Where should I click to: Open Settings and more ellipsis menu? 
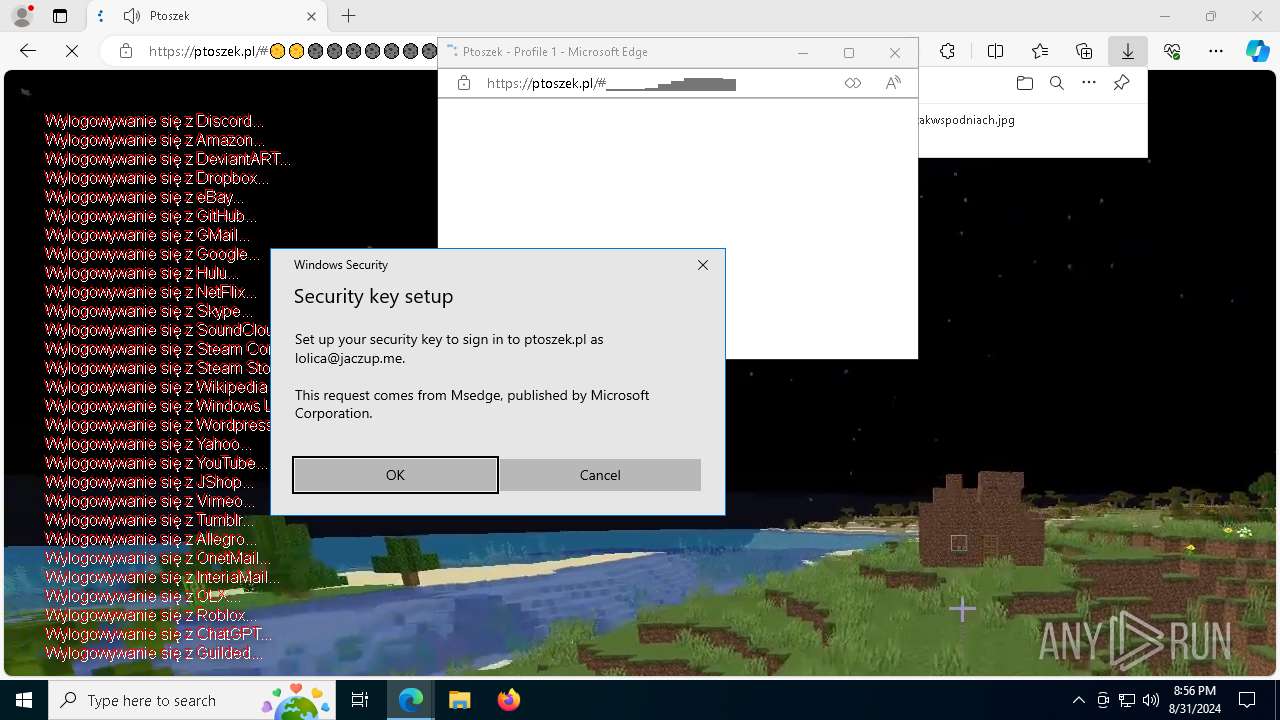click(x=1216, y=51)
